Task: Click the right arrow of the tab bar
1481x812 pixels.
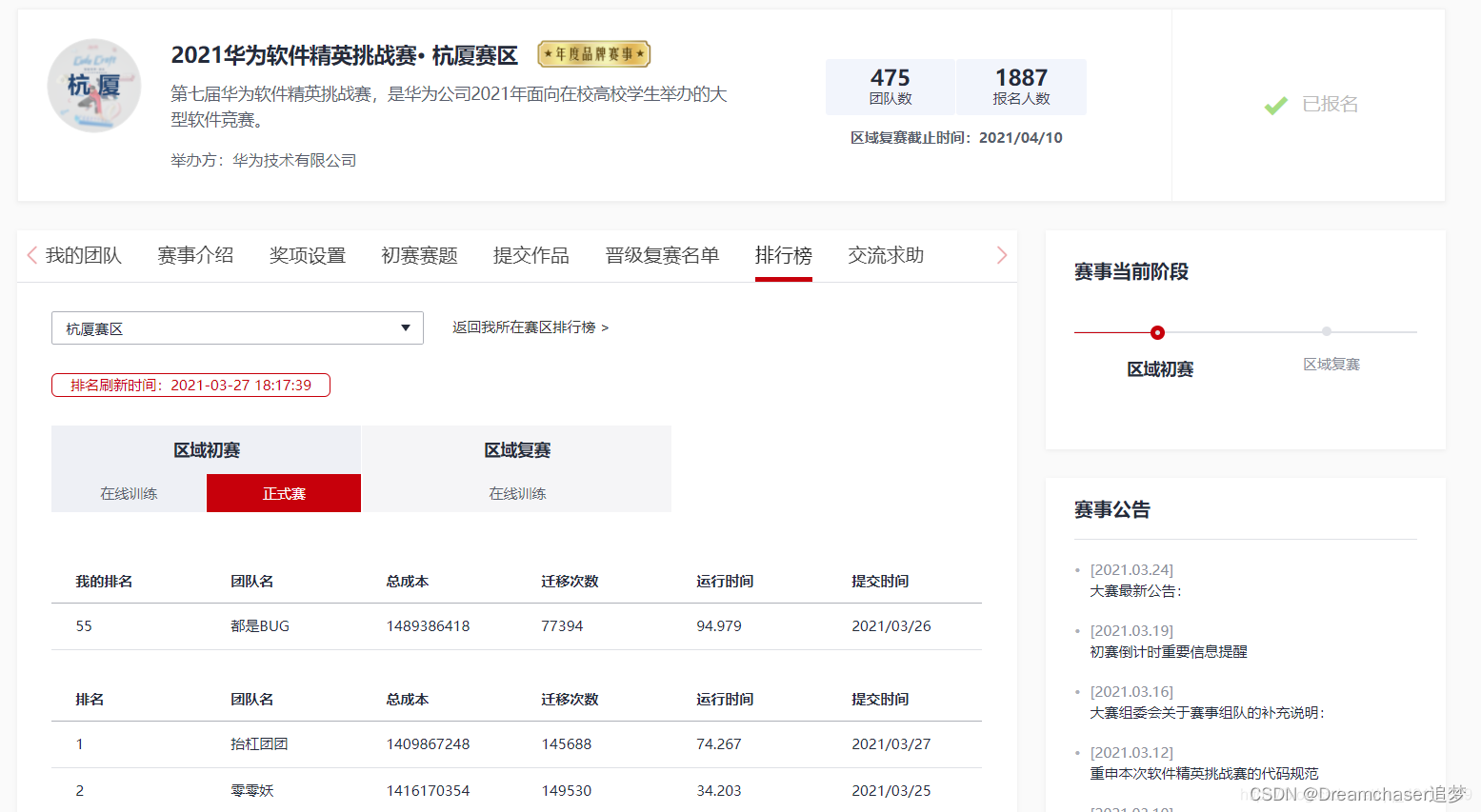Action: click(x=1001, y=255)
